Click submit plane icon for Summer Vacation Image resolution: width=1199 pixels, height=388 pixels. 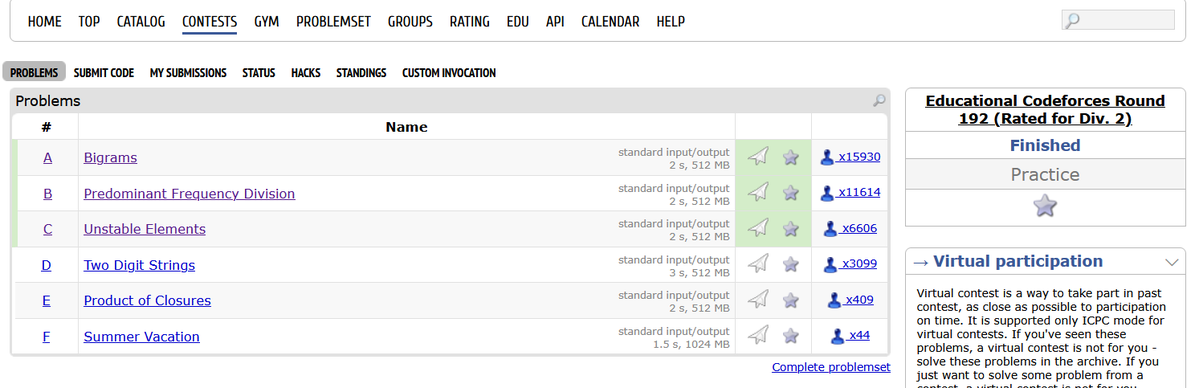point(757,335)
